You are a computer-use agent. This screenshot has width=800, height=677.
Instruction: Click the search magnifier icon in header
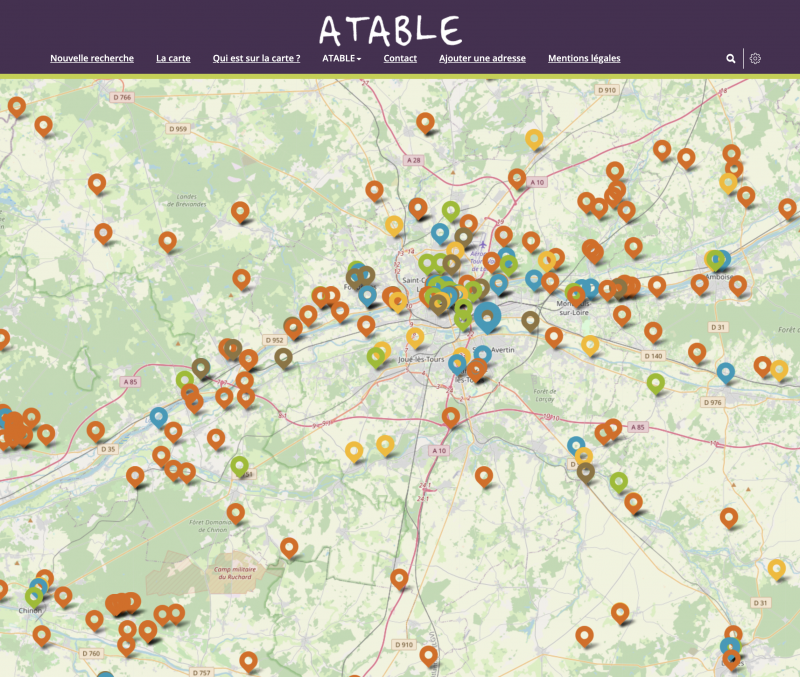[x=731, y=59]
